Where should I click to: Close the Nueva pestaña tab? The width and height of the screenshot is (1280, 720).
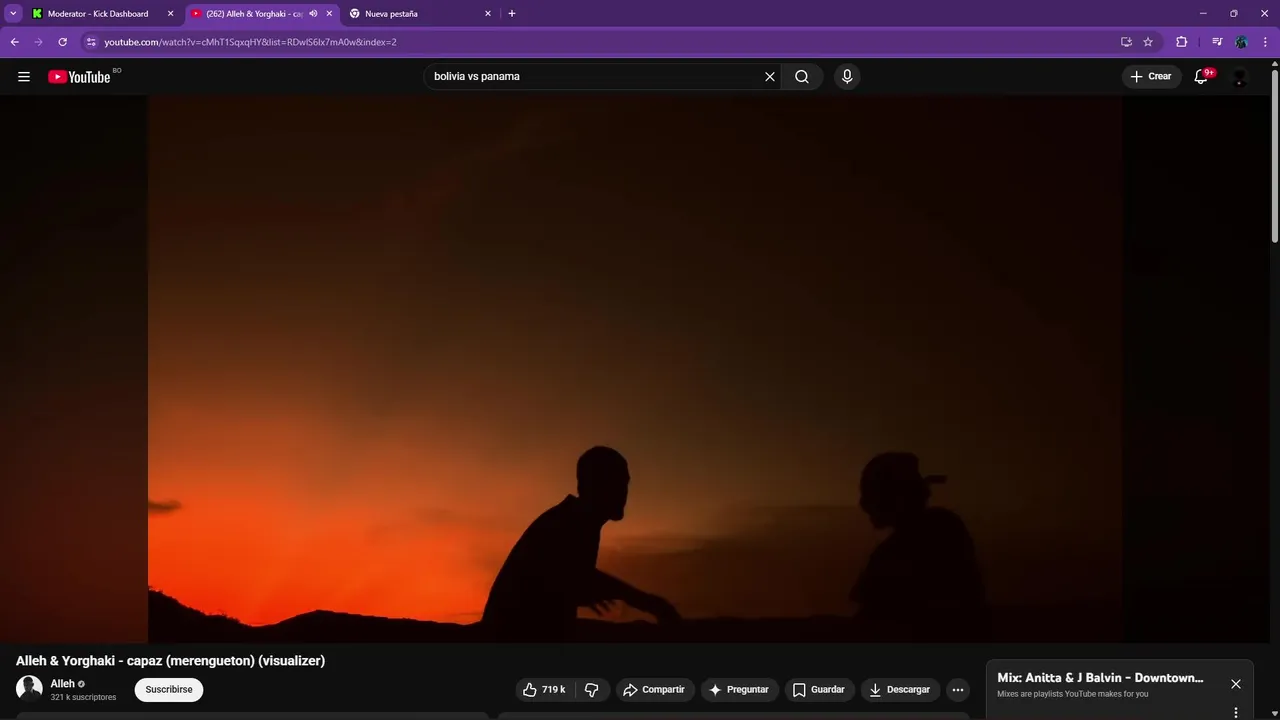(x=488, y=14)
